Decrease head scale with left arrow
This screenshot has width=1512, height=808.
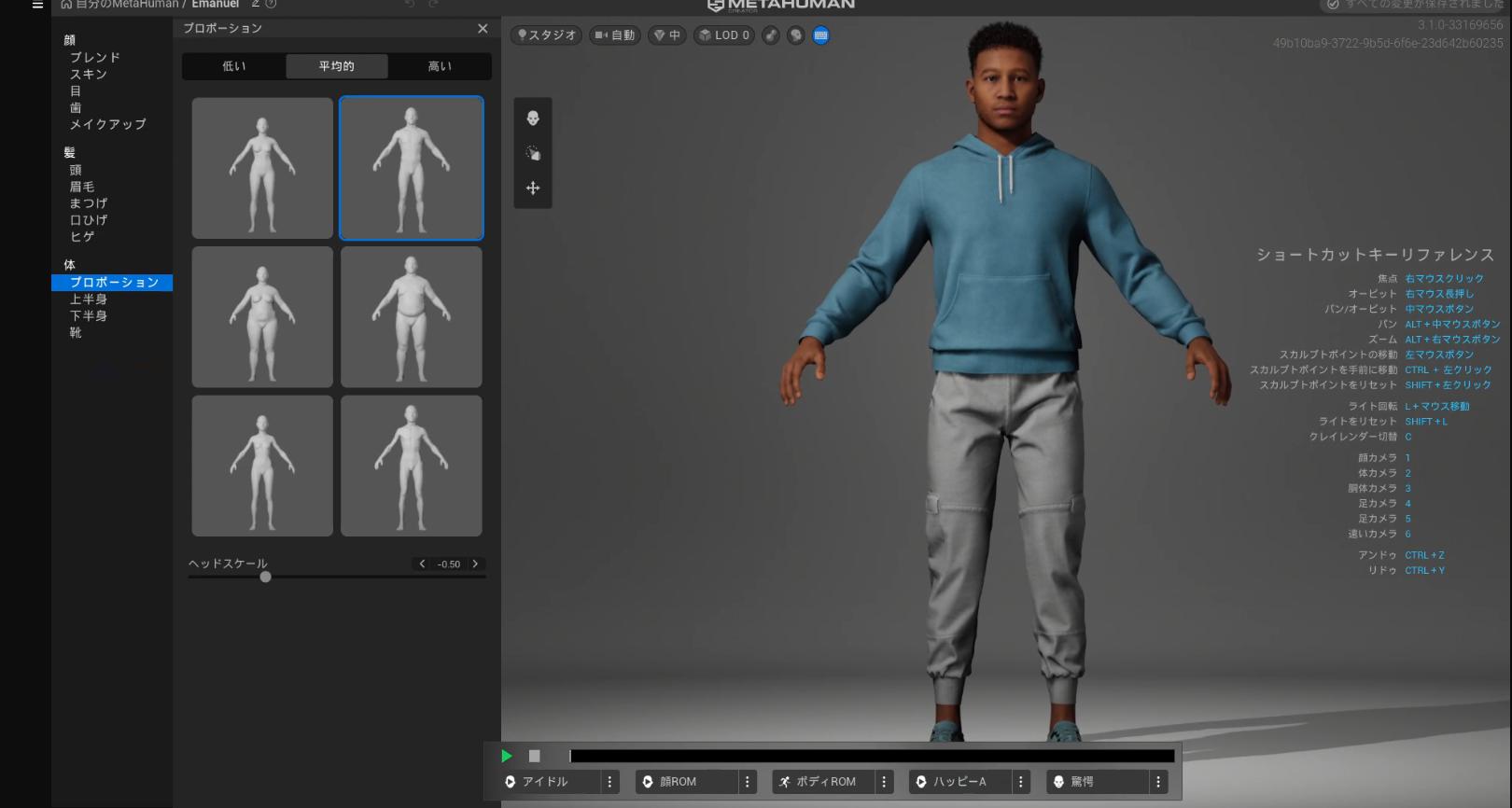coord(422,564)
